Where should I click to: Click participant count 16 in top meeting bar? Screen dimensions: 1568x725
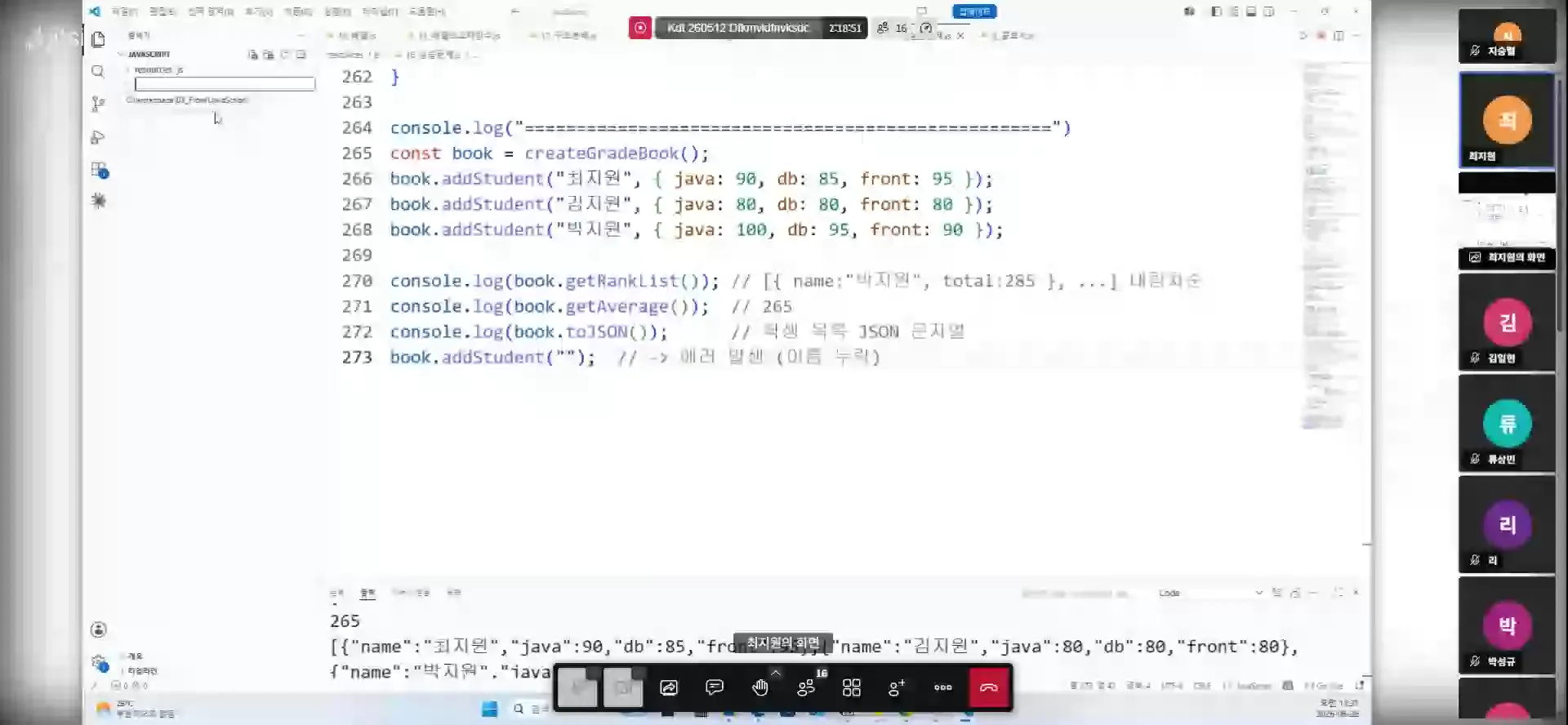[x=892, y=28]
